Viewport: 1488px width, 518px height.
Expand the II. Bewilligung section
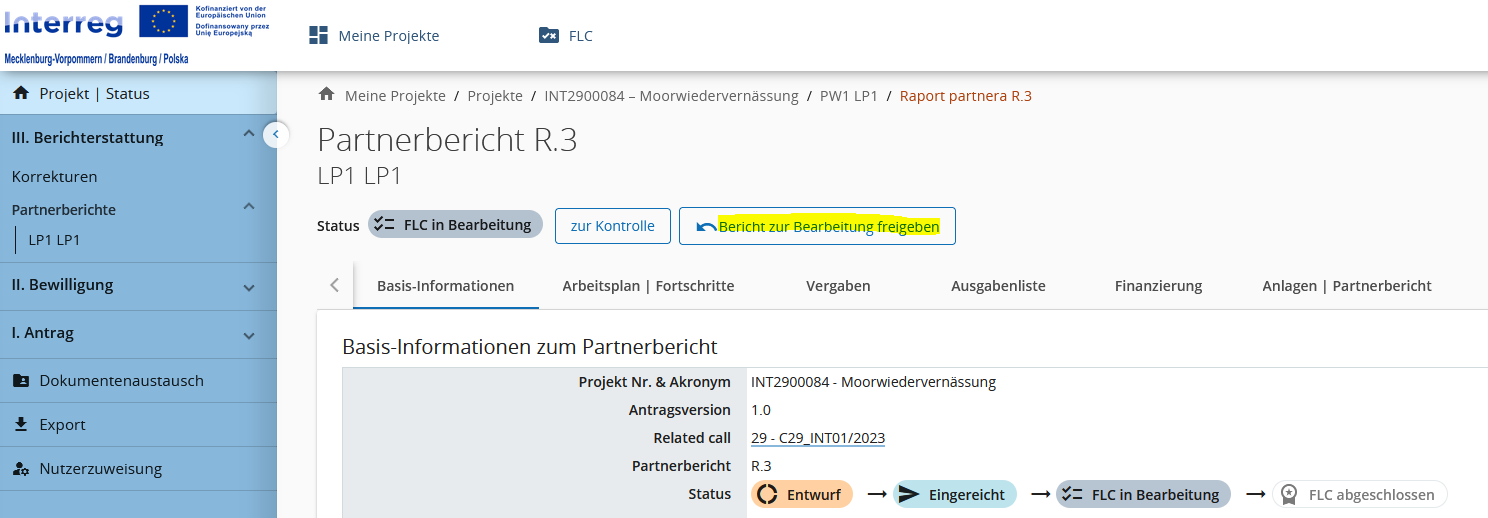[x=249, y=287]
